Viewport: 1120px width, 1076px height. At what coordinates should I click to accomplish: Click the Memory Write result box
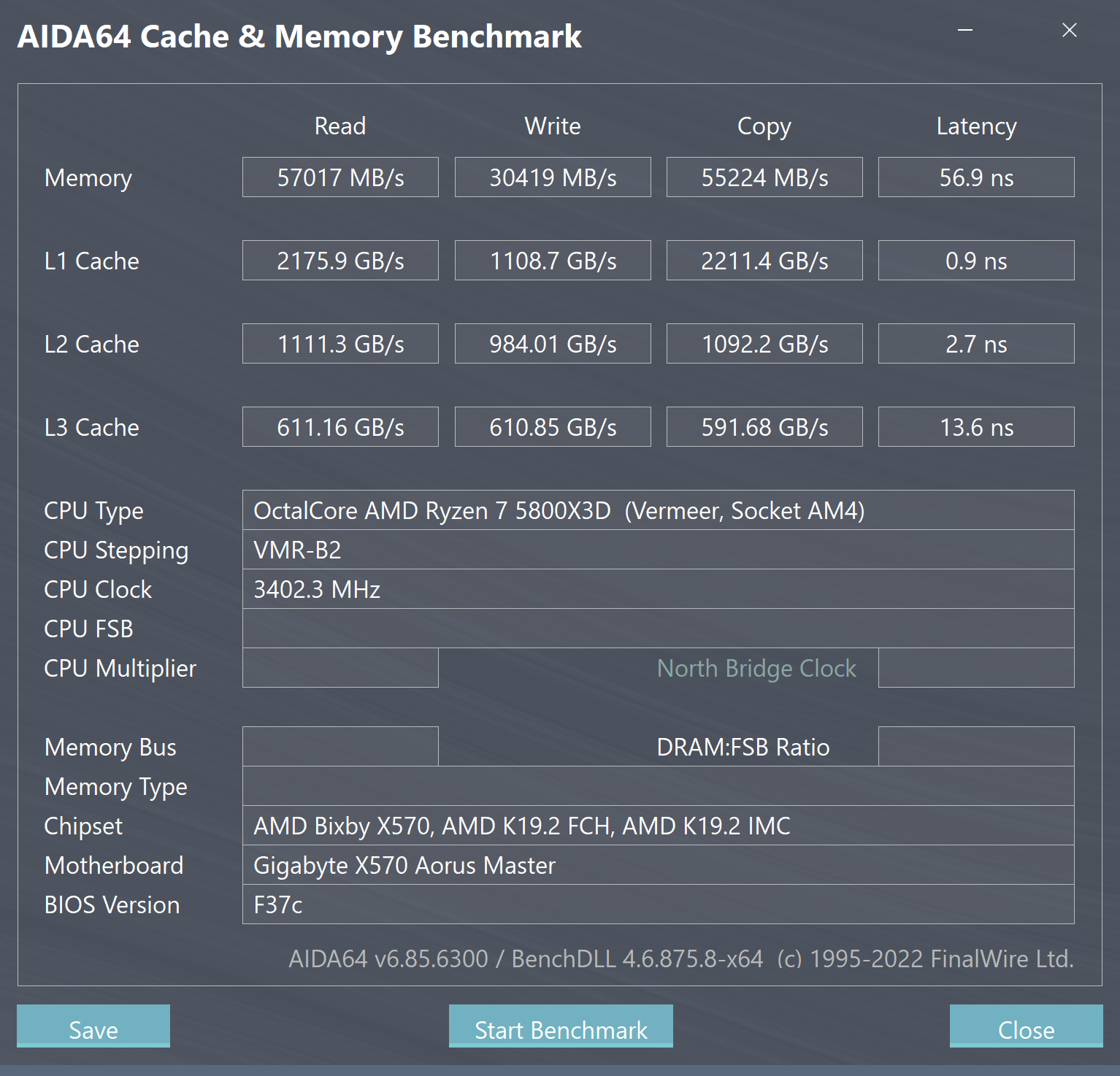click(553, 177)
